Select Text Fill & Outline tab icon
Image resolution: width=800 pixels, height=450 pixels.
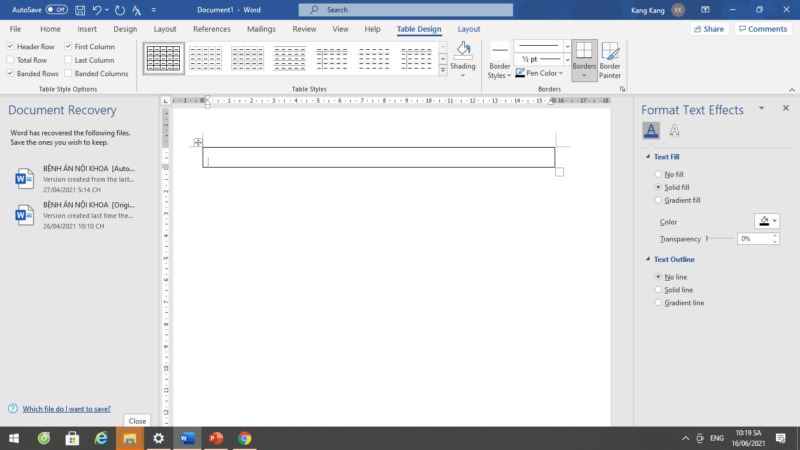coord(651,131)
